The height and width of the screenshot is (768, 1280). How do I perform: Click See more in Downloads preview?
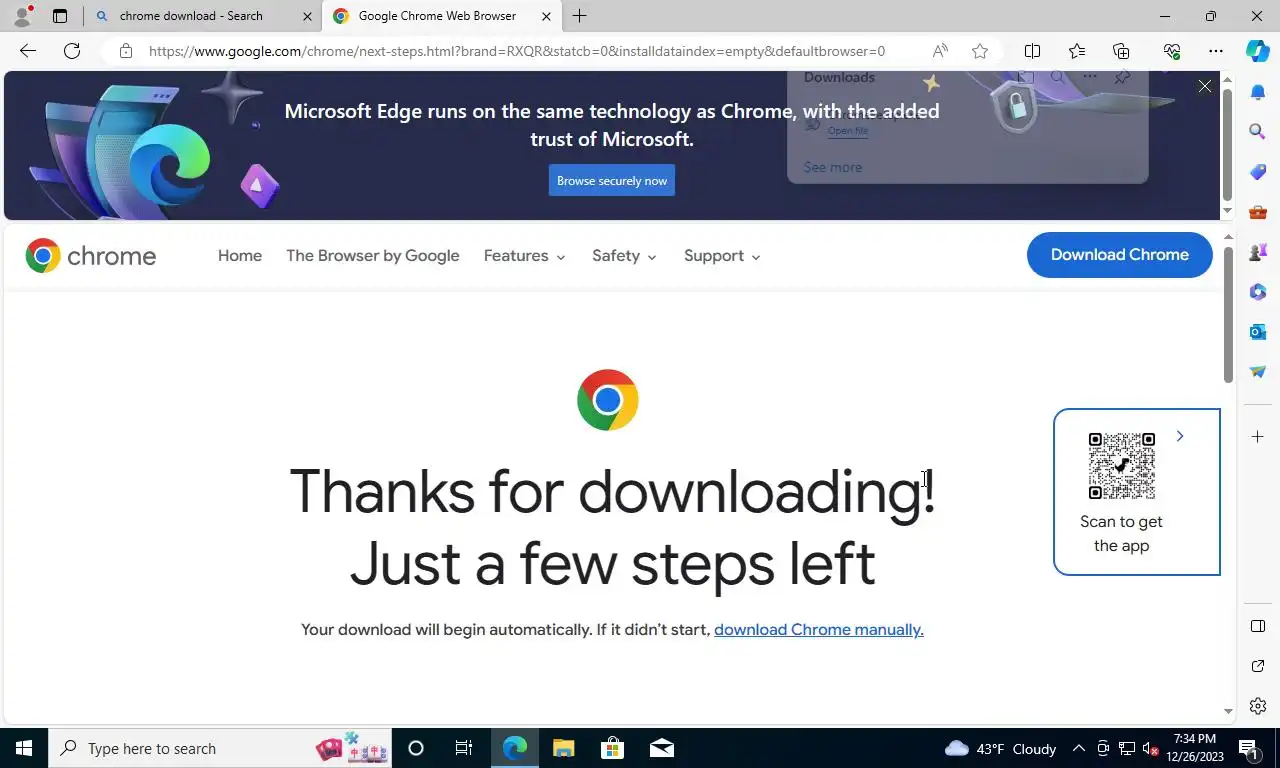(x=832, y=167)
